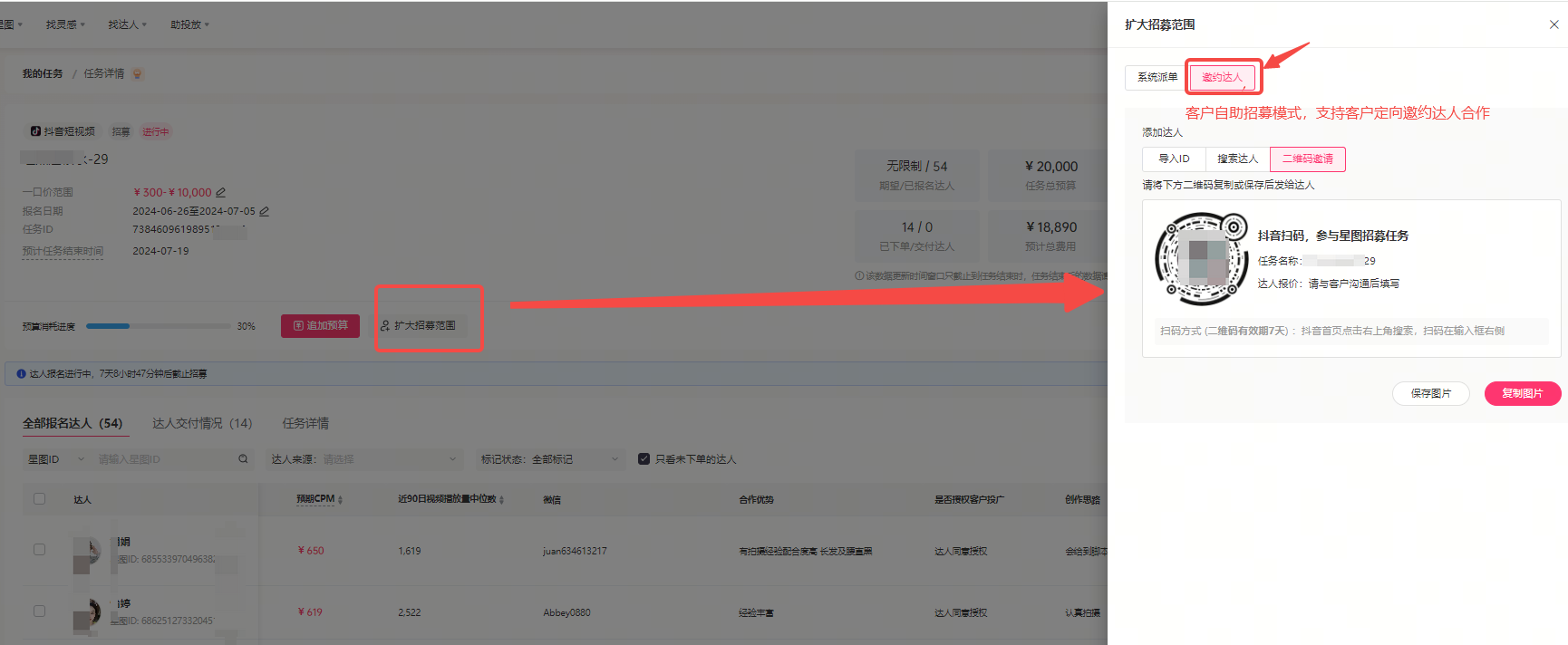Viewport: 1568px width, 645px height.
Task: Click the 追加预算 button
Action: 320,325
